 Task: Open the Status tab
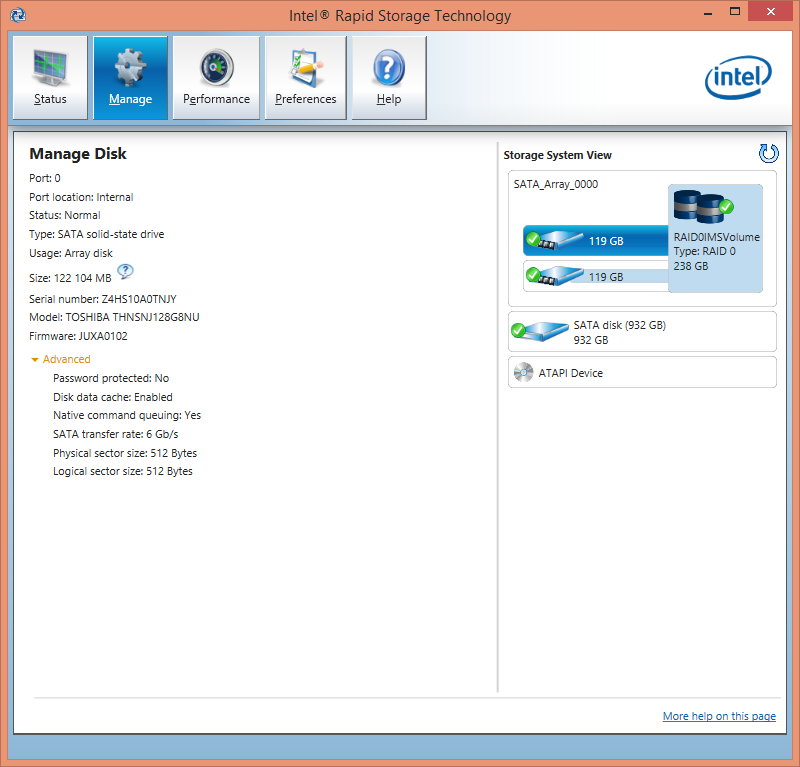50,78
